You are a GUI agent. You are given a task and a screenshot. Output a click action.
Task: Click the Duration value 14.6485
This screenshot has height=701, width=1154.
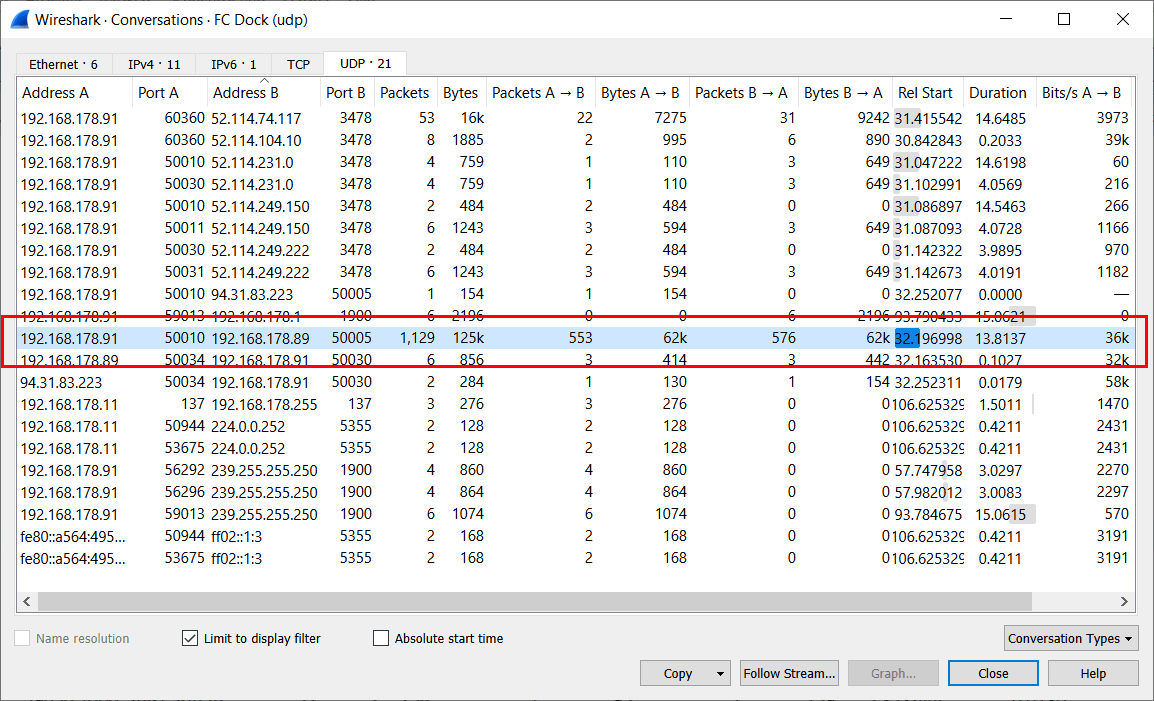coord(1000,119)
